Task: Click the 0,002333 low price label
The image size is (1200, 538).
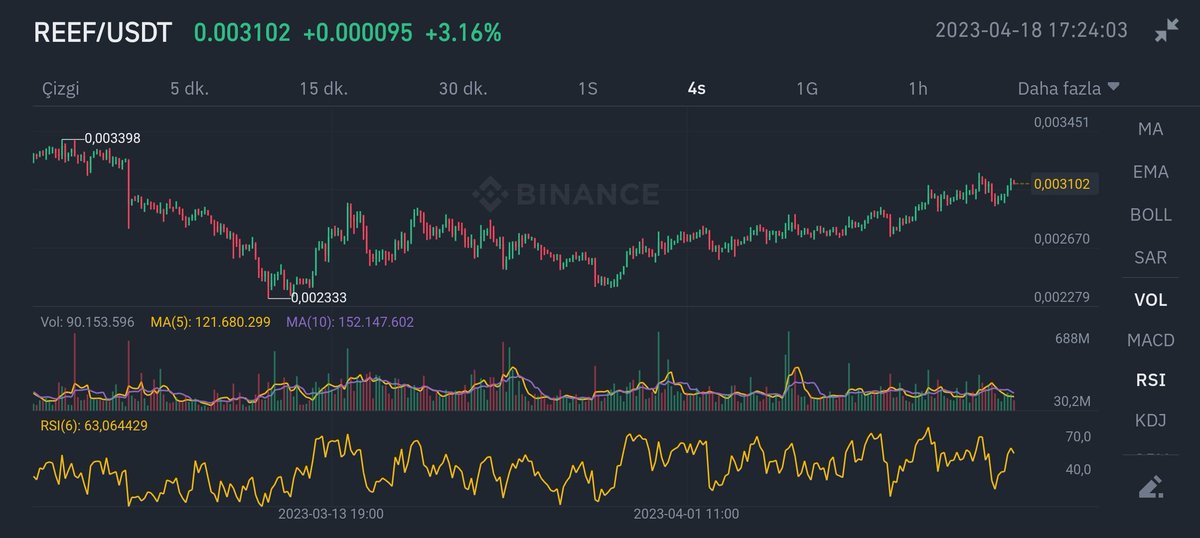Action: click(318, 297)
